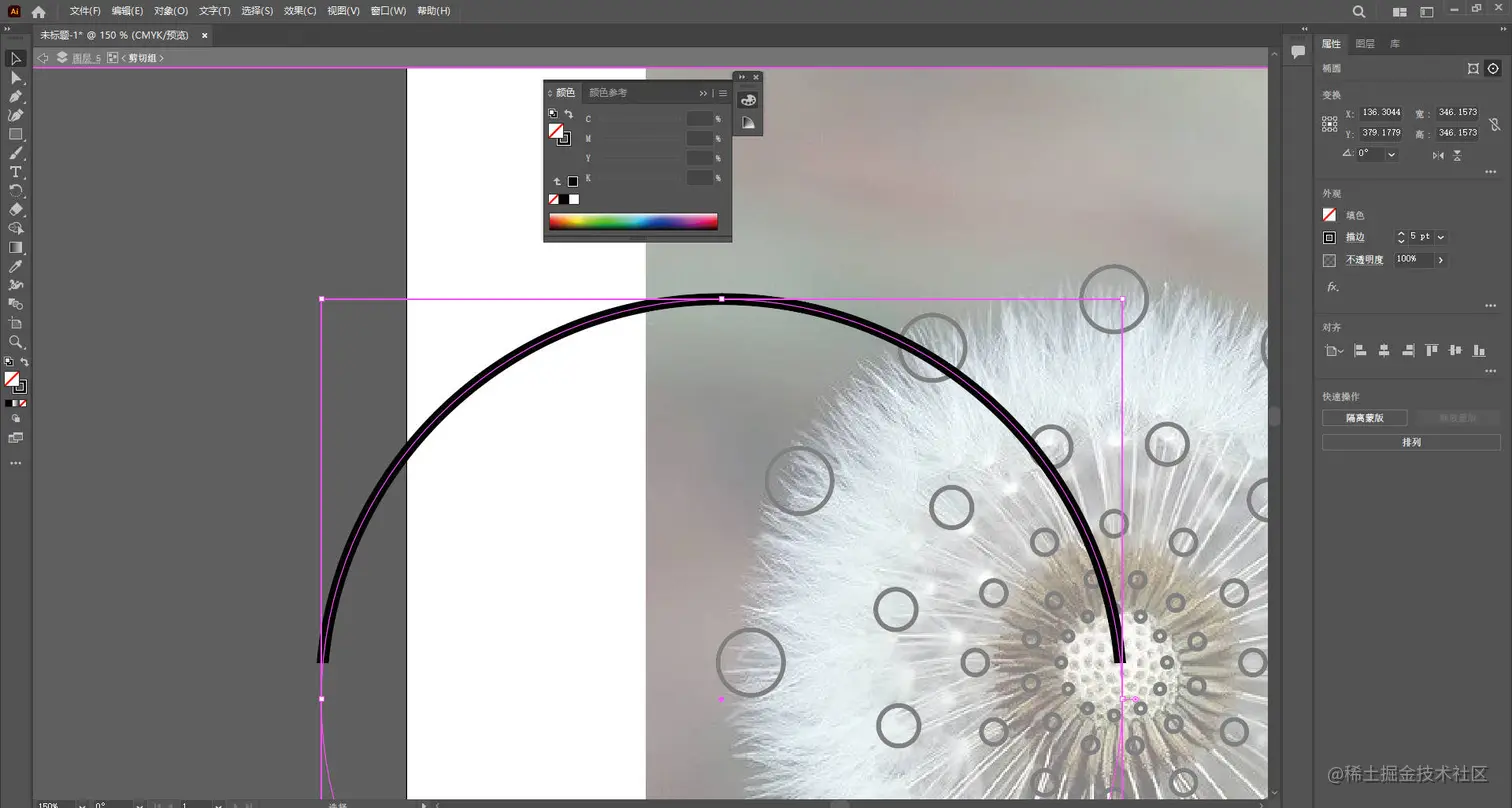
Task: Open the Color panel via the palette icon
Action: click(x=748, y=101)
